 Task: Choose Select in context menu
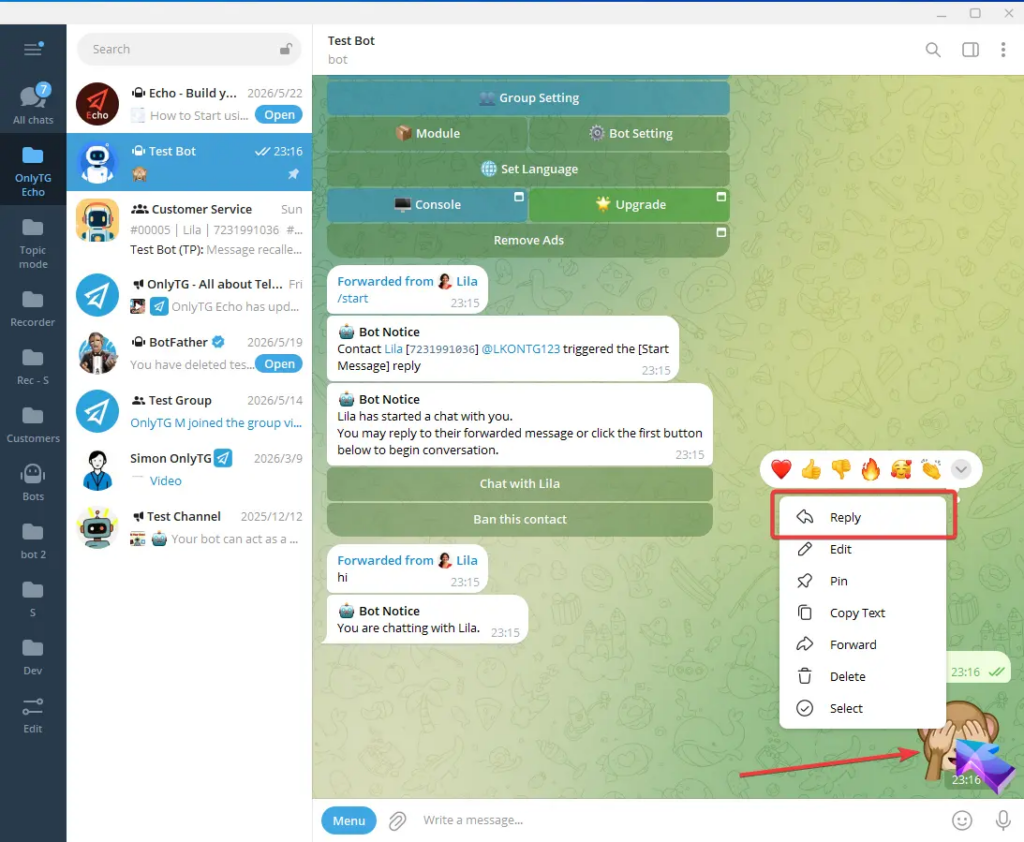coord(862,709)
